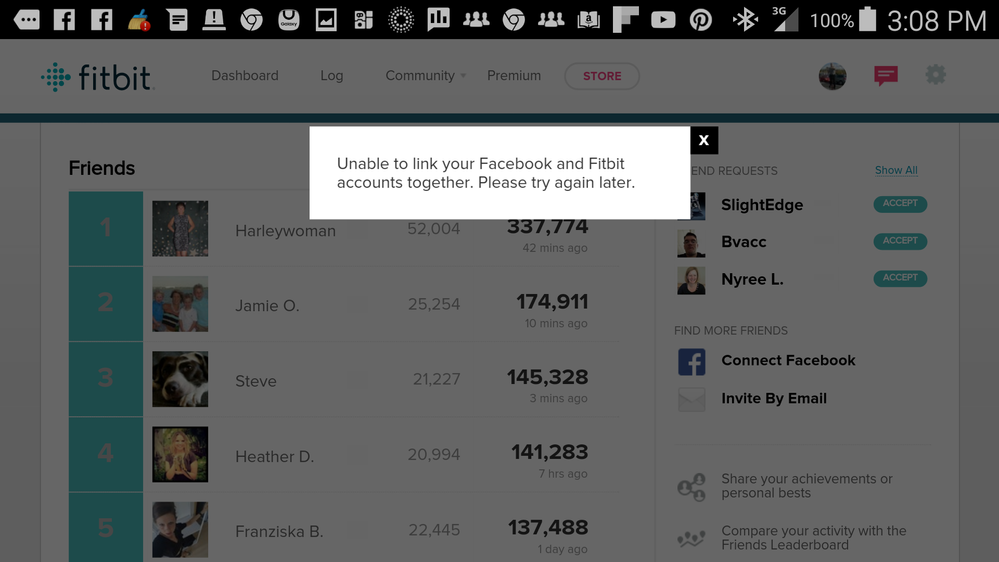999x562 pixels.
Task: Click the STORE button
Action: (x=602, y=76)
